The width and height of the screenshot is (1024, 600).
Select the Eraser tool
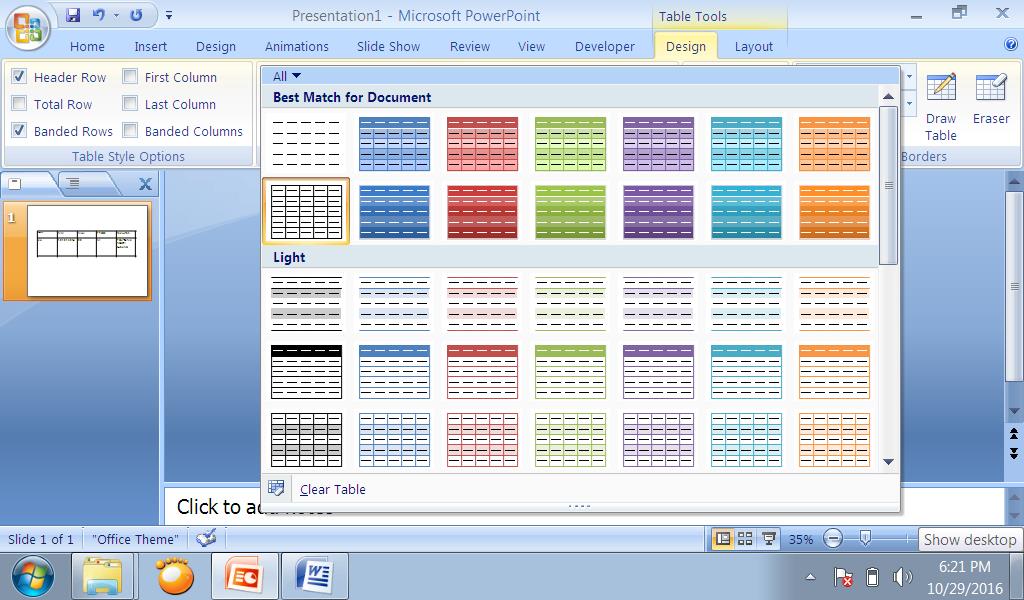coord(991,100)
